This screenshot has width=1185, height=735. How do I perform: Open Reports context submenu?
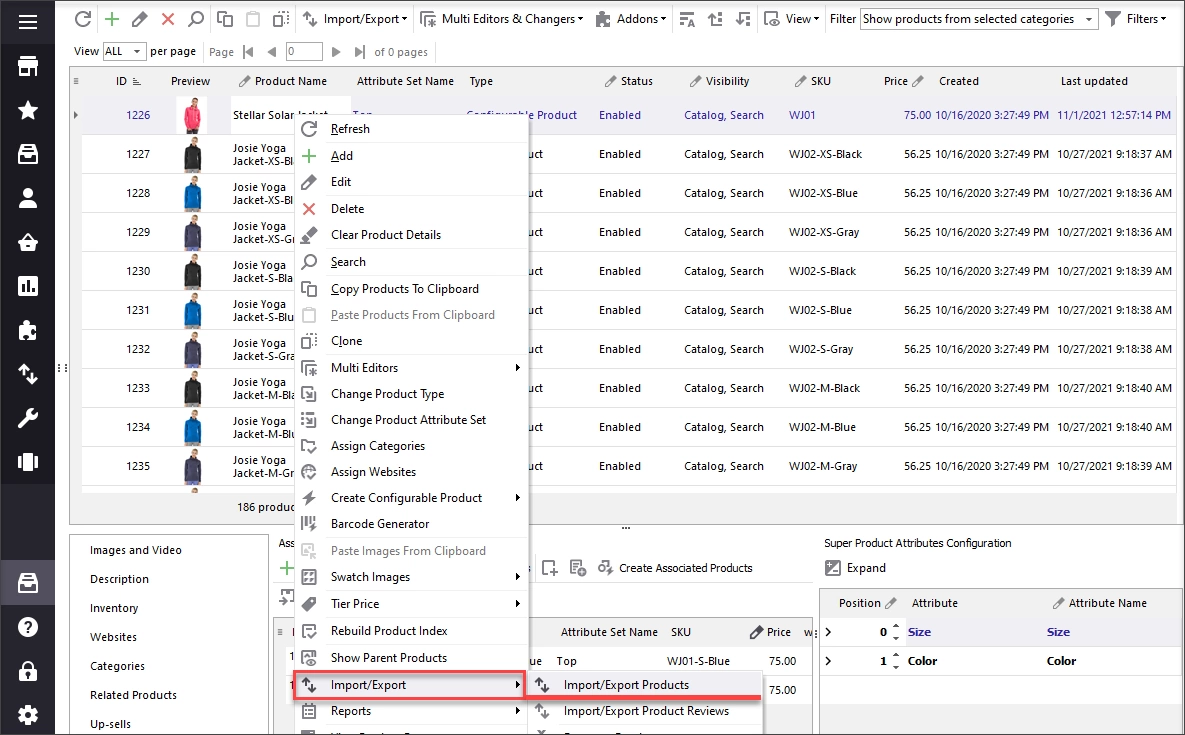(x=411, y=711)
